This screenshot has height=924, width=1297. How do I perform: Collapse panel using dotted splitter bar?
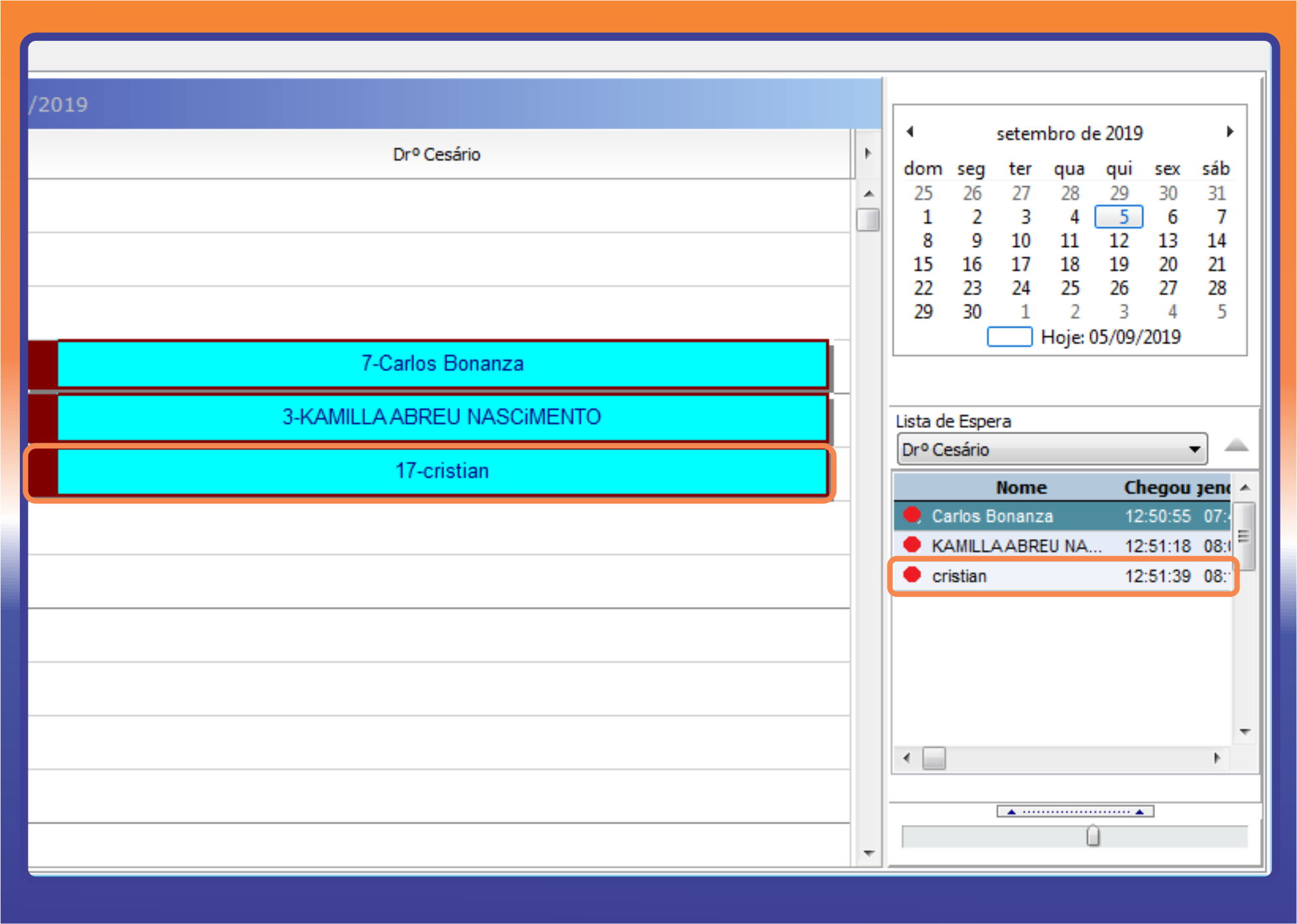(1075, 811)
